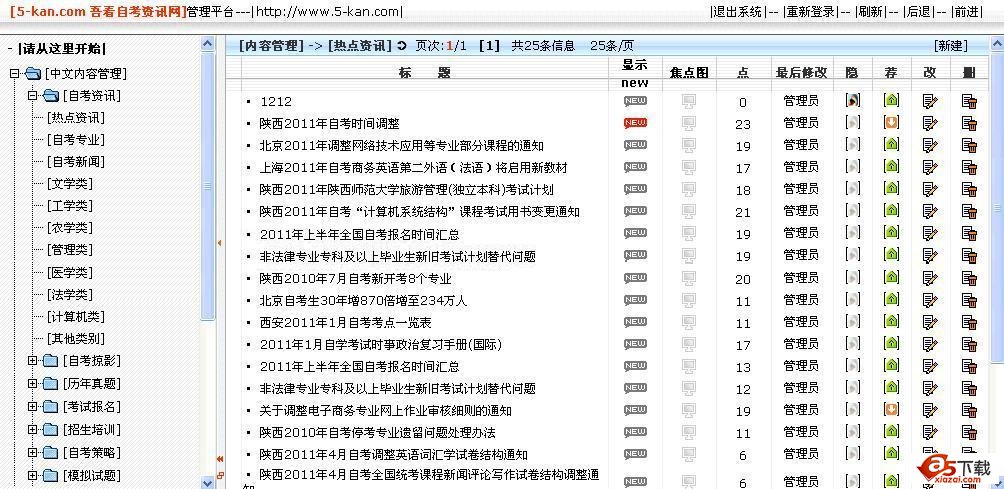The height and width of the screenshot is (489, 1004).
Task: Click the 新建 button
Action: [951, 46]
